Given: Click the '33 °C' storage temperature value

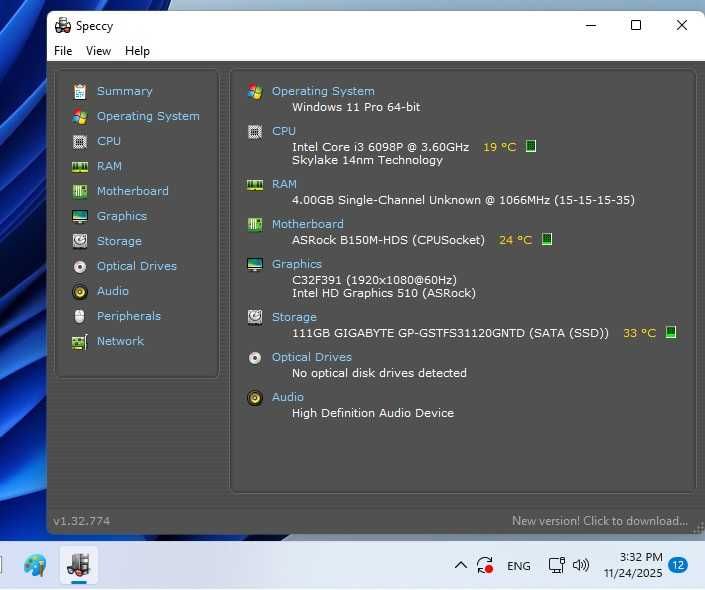Looking at the screenshot, I should click(x=639, y=334).
